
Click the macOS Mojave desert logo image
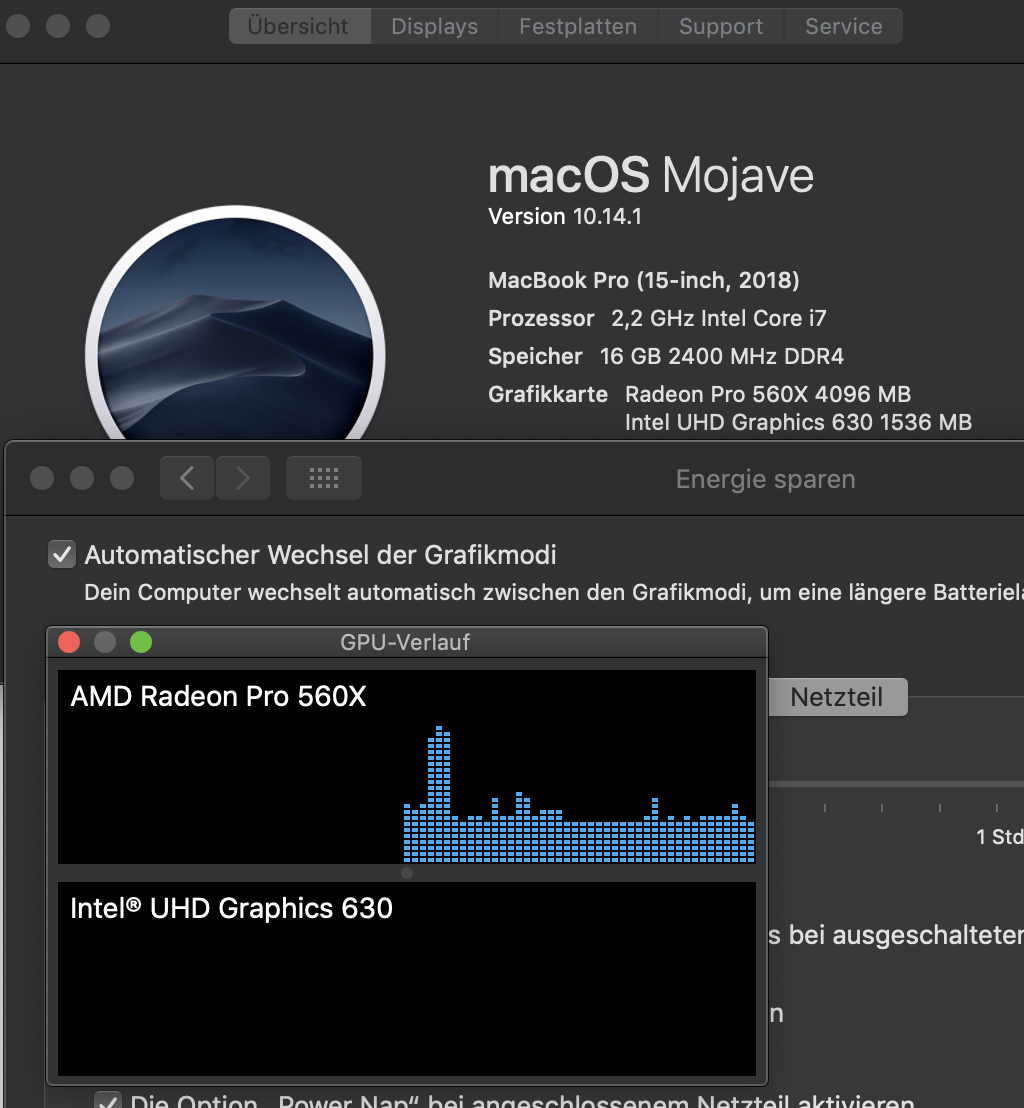coord(235,323)
